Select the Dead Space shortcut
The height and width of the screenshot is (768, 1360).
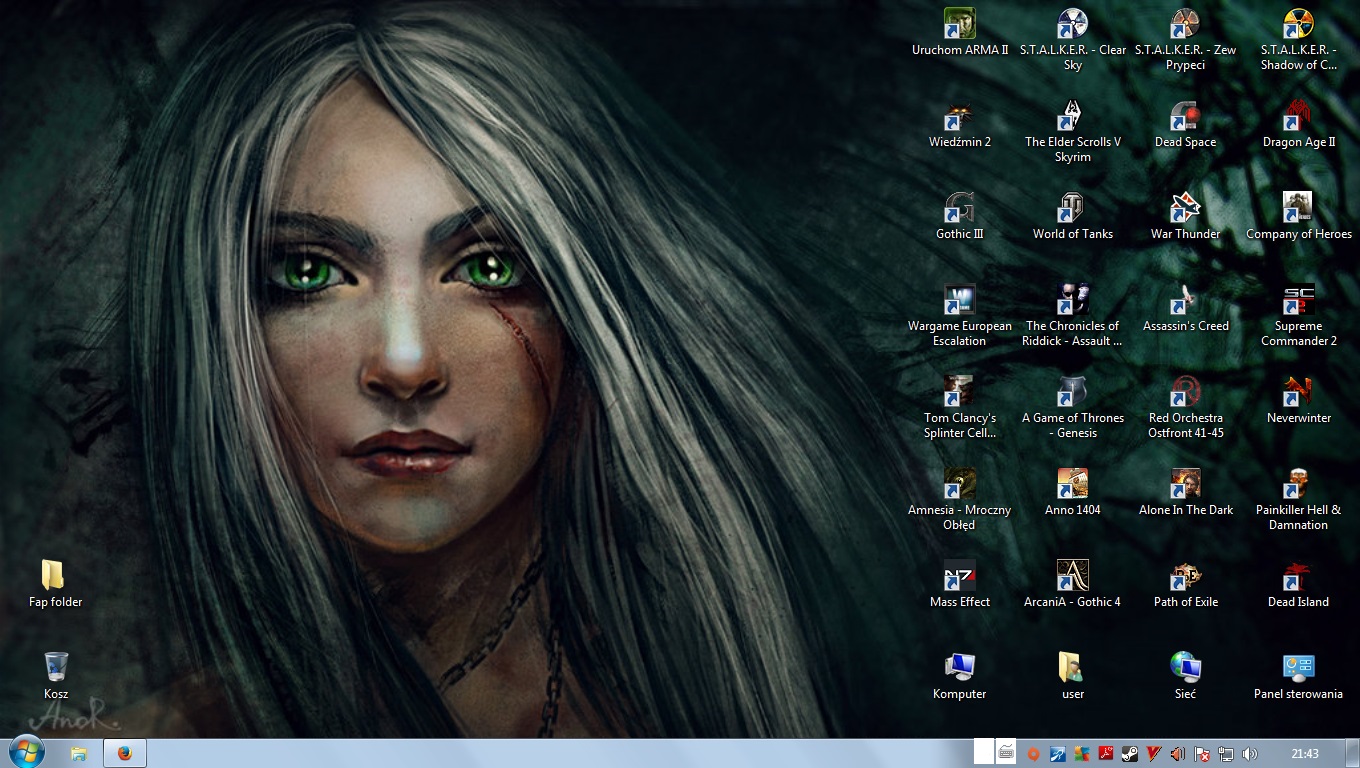[1185, 125]
